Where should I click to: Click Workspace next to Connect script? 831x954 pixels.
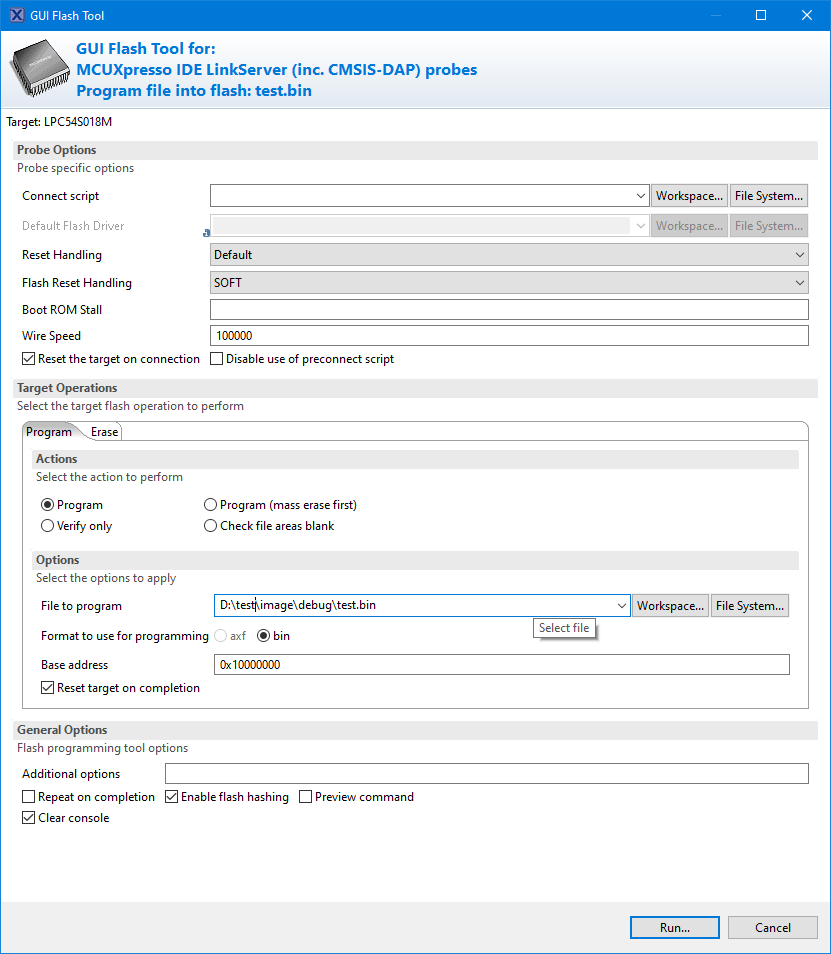tap(689, 195)
